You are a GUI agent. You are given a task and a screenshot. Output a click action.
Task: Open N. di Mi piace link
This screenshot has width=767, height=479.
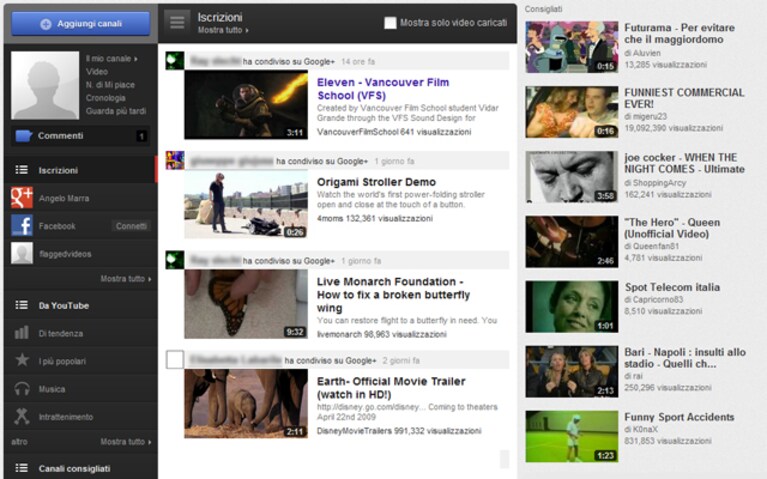pyautogui.click(x=110, y=85)
